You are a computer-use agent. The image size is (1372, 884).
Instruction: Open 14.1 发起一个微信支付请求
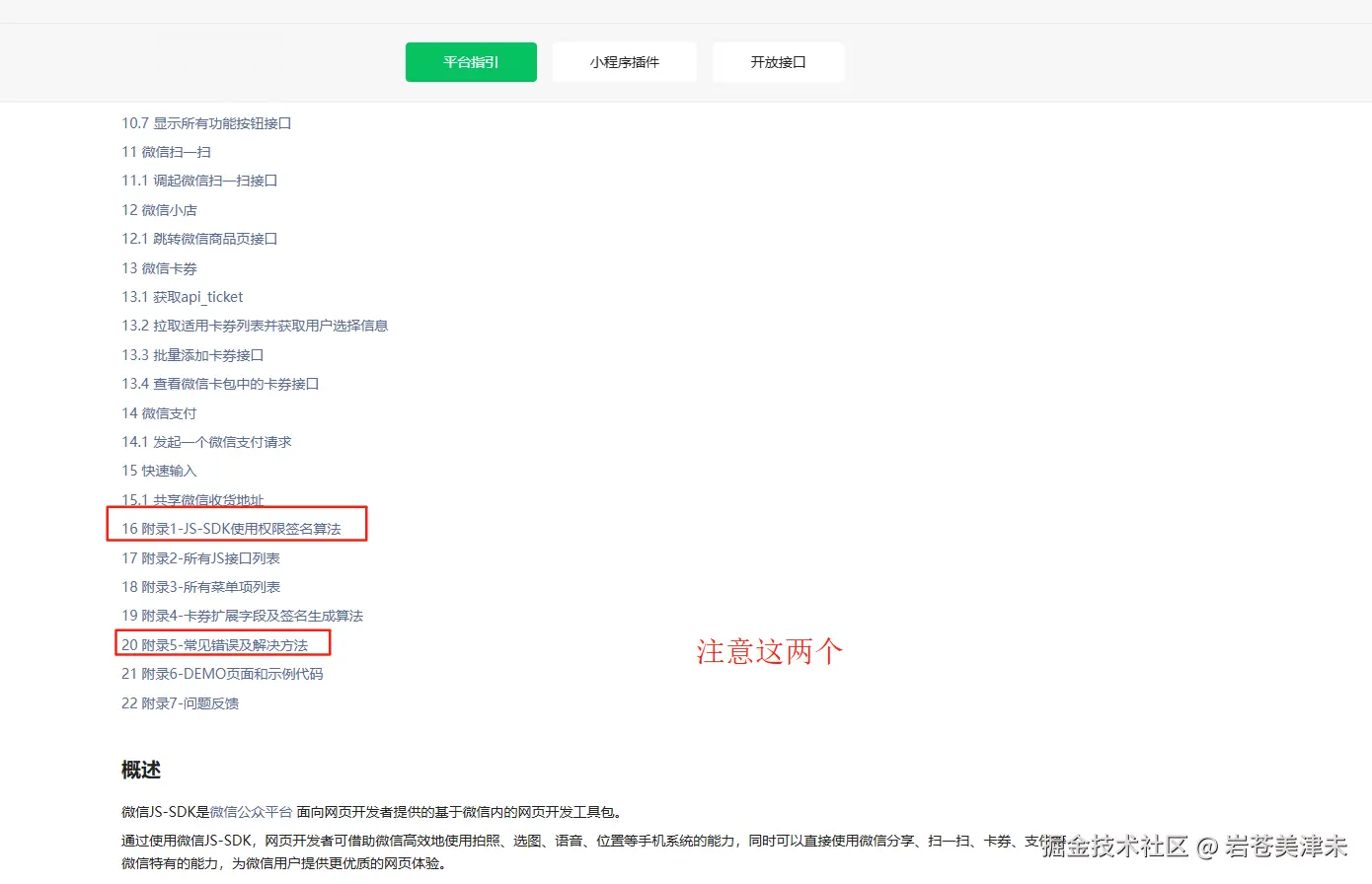(206, 442)
